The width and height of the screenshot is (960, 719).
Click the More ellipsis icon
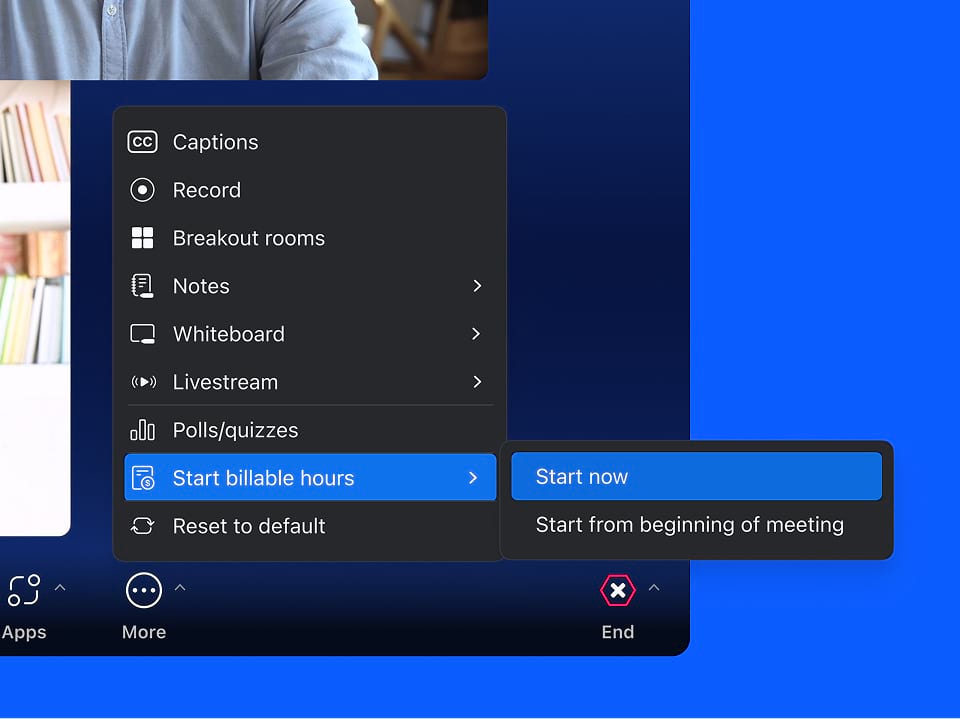click(143, 588)
